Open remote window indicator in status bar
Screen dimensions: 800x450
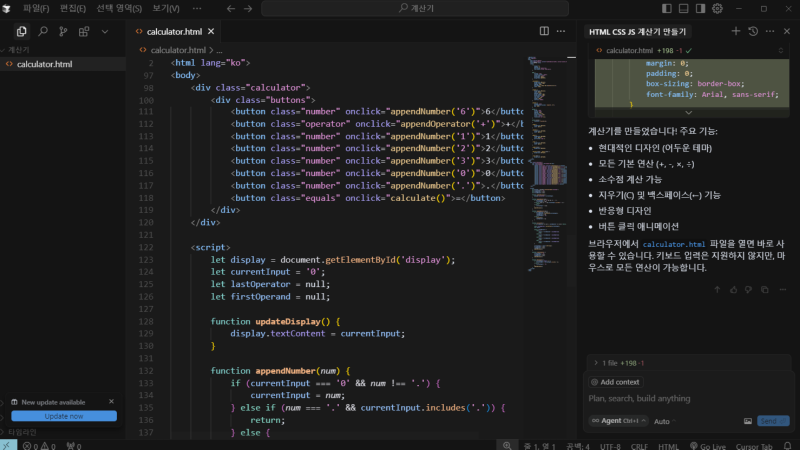[x=8, y=445]
